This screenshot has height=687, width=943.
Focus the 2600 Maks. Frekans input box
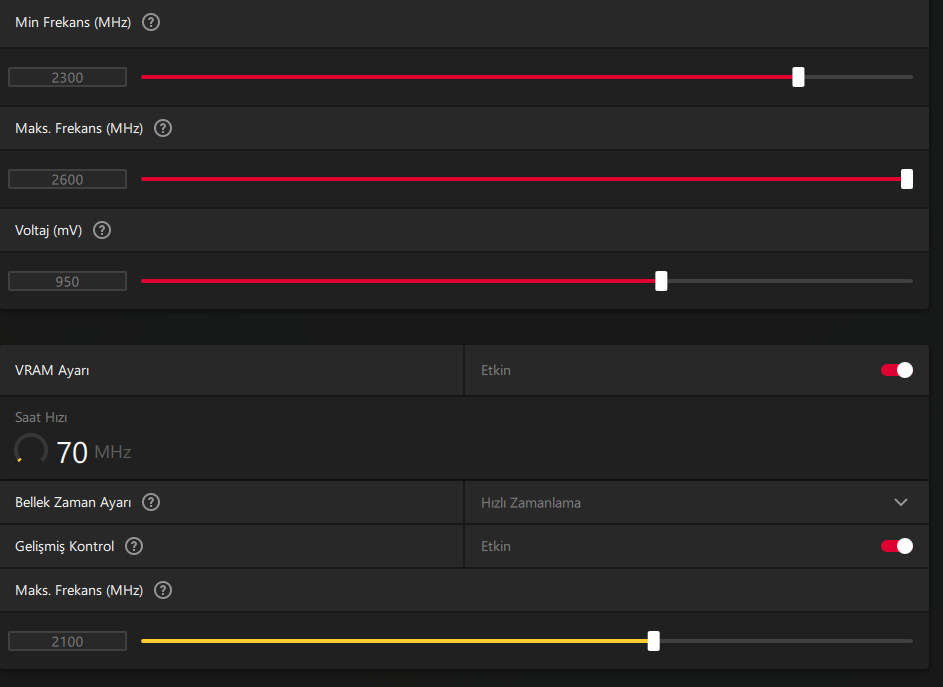67,179
